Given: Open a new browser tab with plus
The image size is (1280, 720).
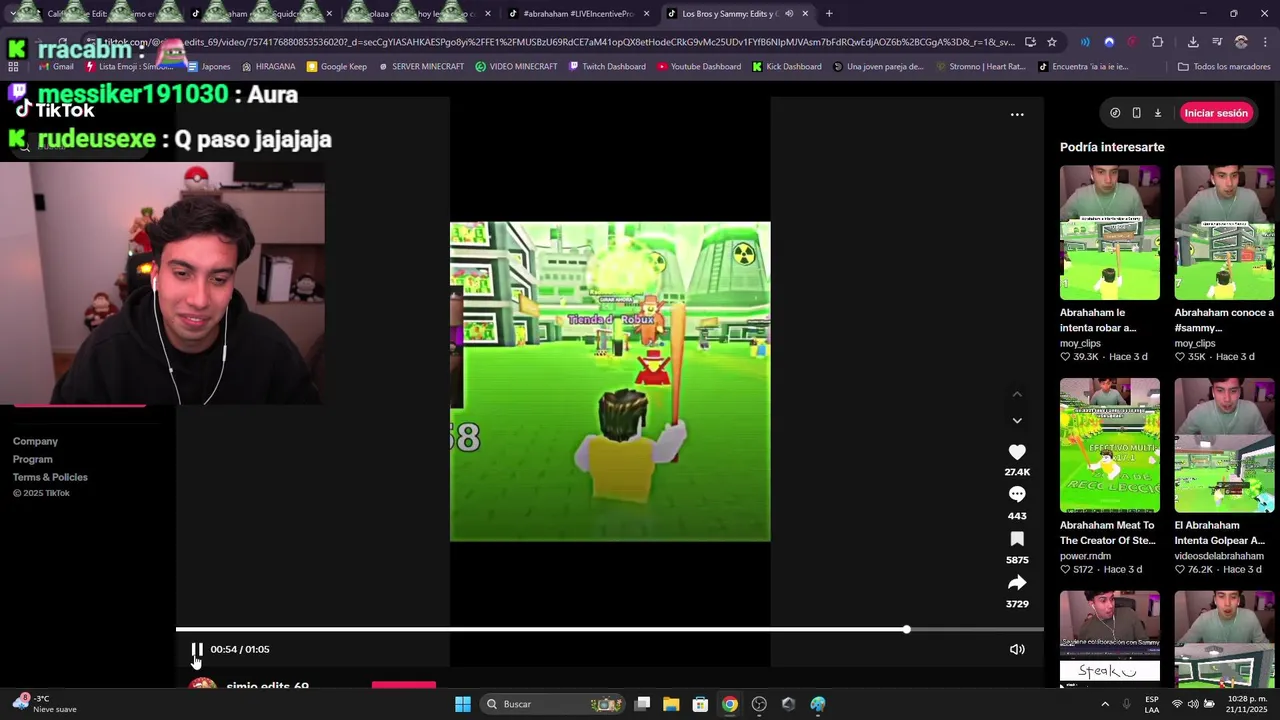Looking at the screenshot, I should click(829, 14).
